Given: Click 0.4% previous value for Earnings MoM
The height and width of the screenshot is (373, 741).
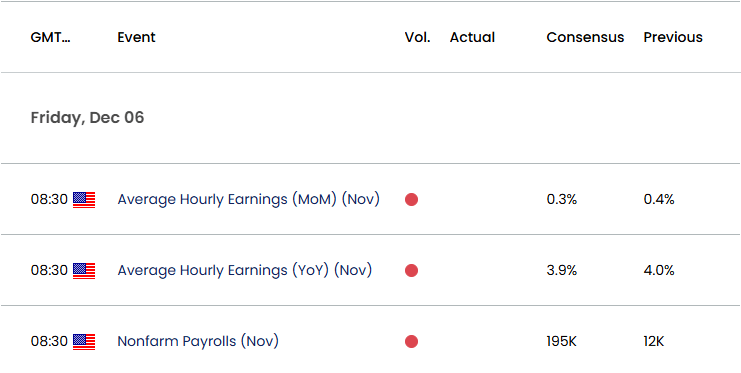Looking at the screenshot, I should pos(659,200).
